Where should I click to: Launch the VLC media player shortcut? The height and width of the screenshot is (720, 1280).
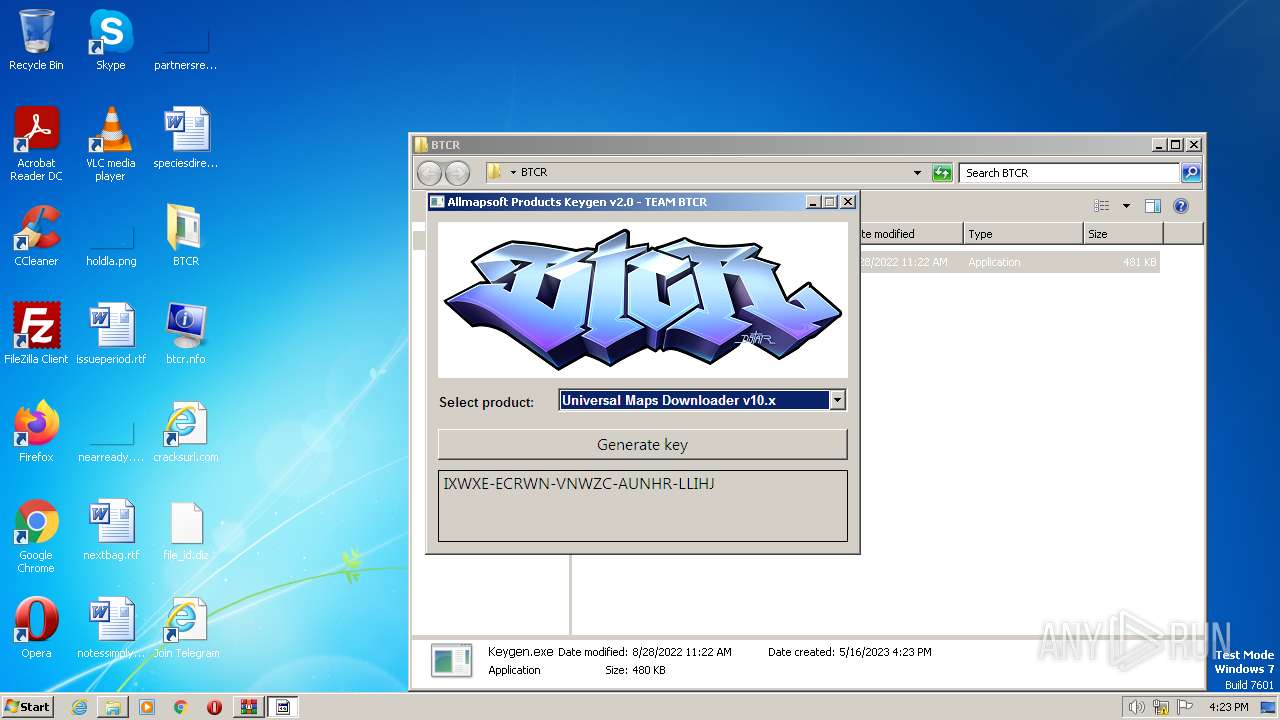pos(110,143)
